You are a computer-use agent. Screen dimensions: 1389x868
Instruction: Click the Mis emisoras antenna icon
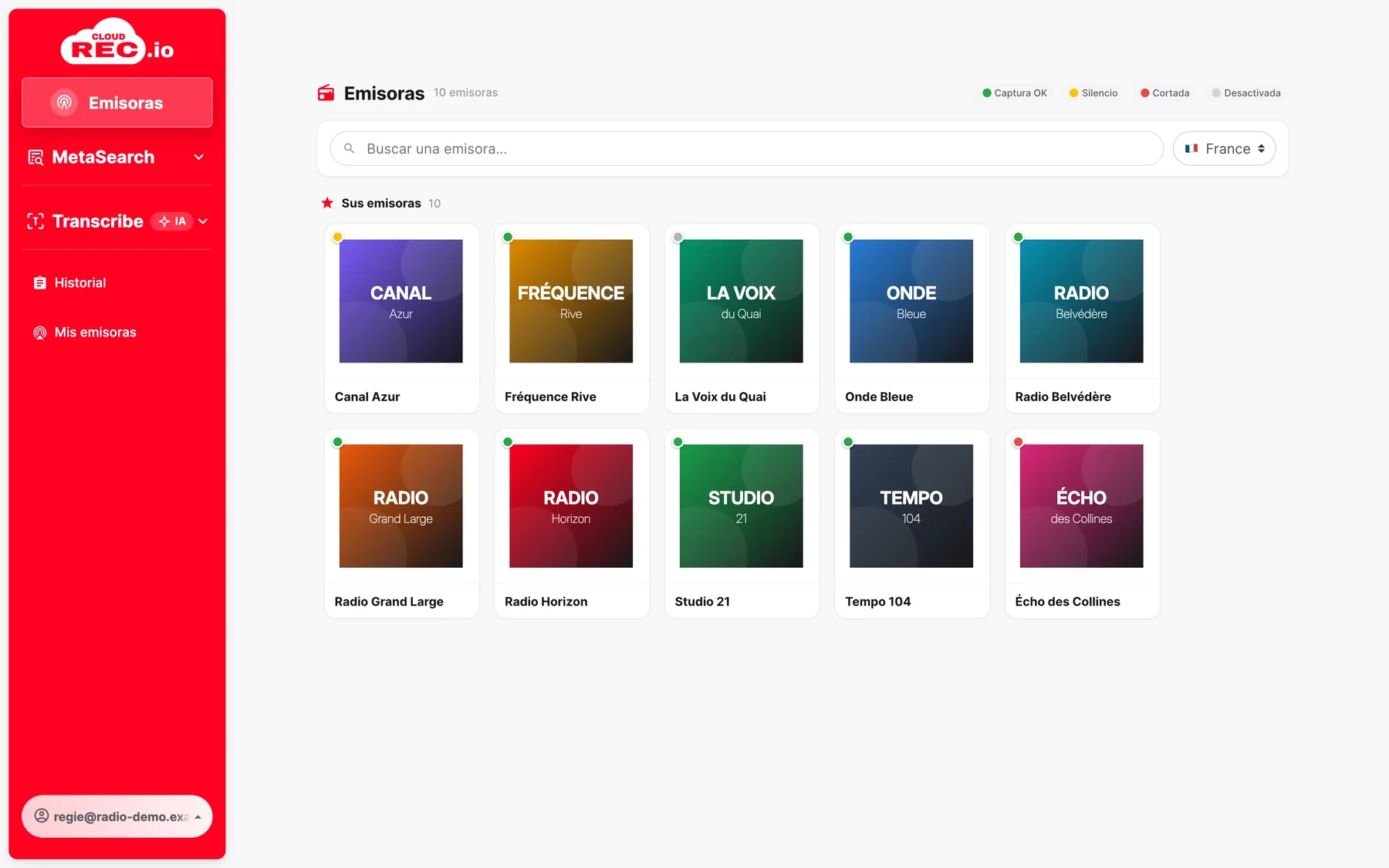[40, 333]
